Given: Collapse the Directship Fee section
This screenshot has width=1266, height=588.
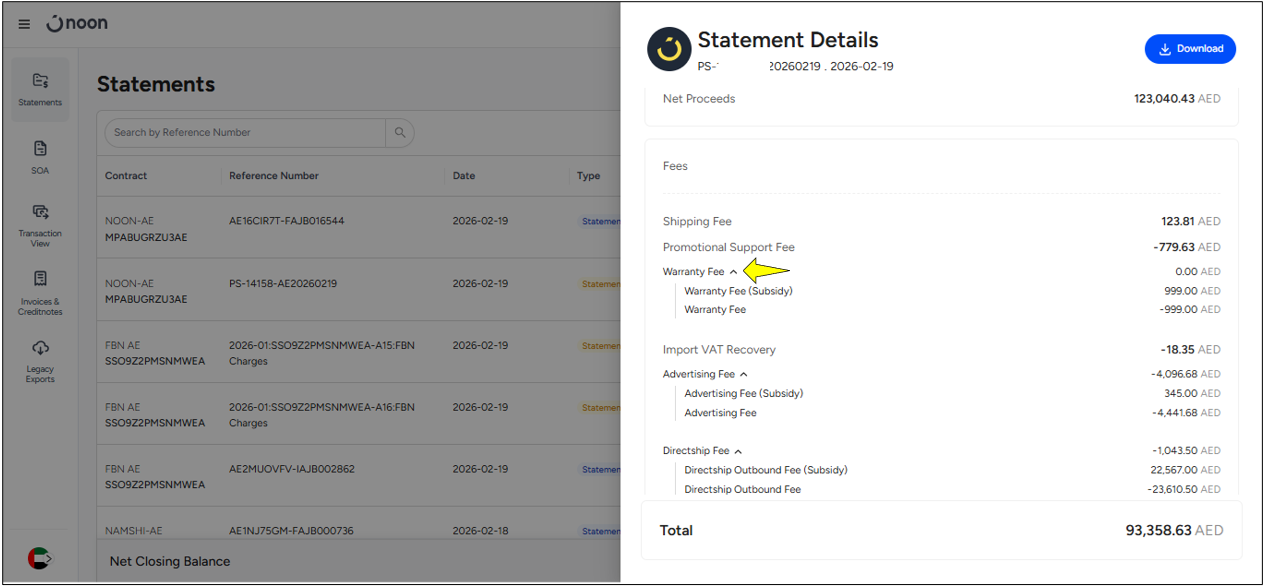Looking at the screenshot, I should click(738, 452).
